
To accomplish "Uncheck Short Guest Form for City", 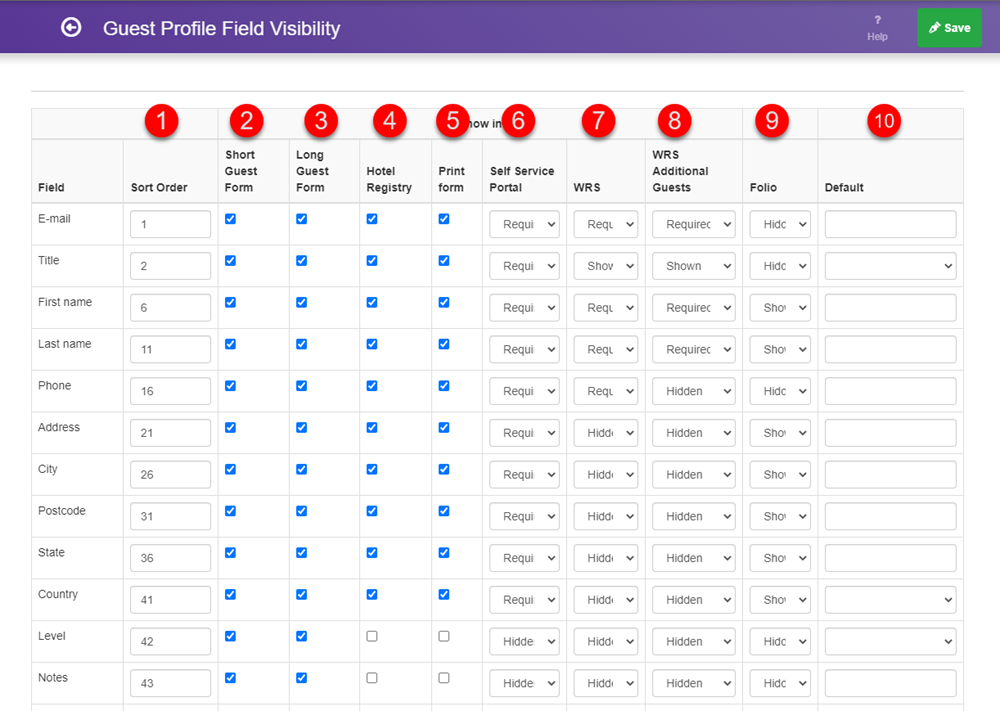I will tap(230, 468).
